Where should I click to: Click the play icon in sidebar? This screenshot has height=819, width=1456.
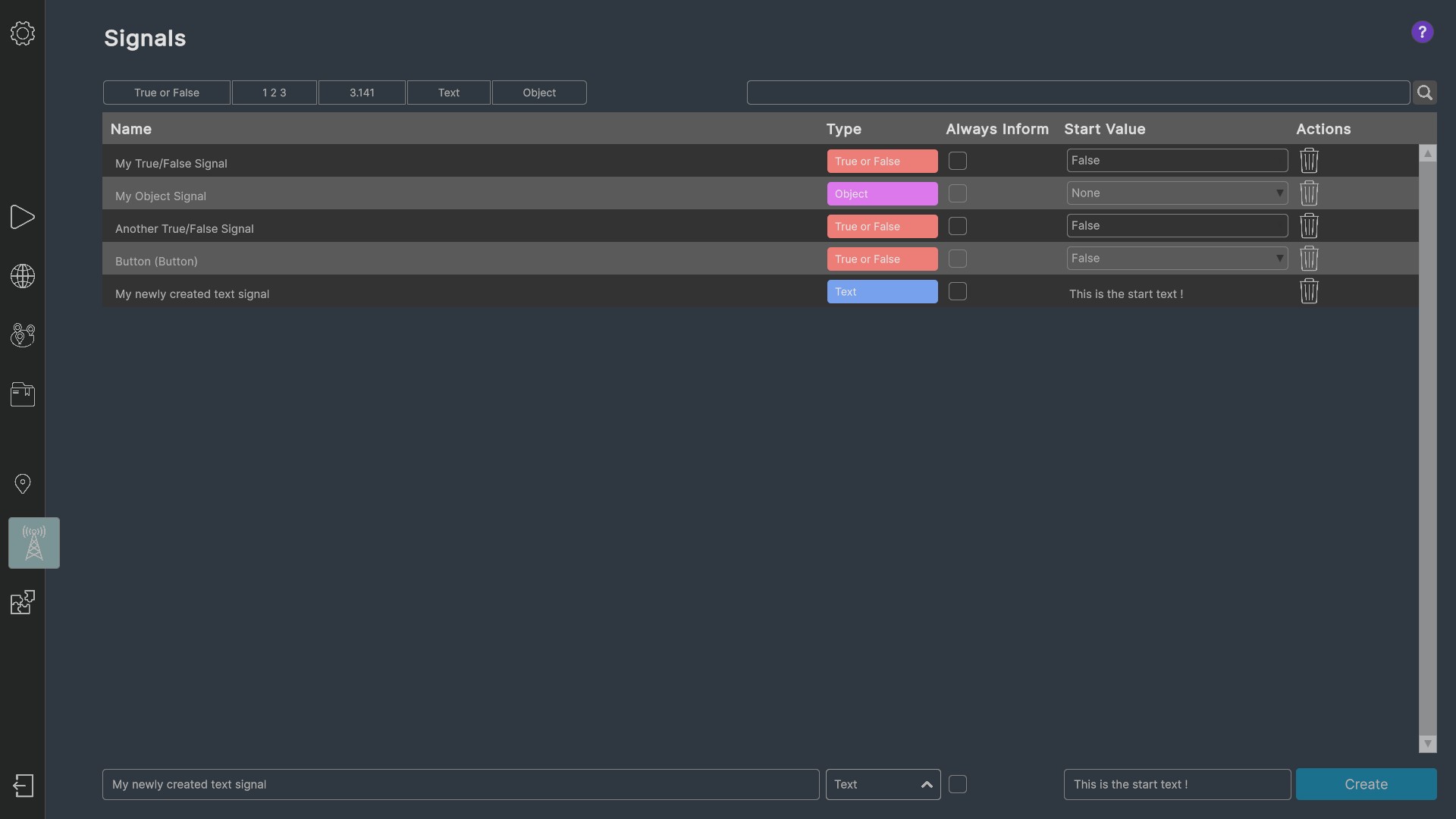pyautogui.click(x=23, y=217)
